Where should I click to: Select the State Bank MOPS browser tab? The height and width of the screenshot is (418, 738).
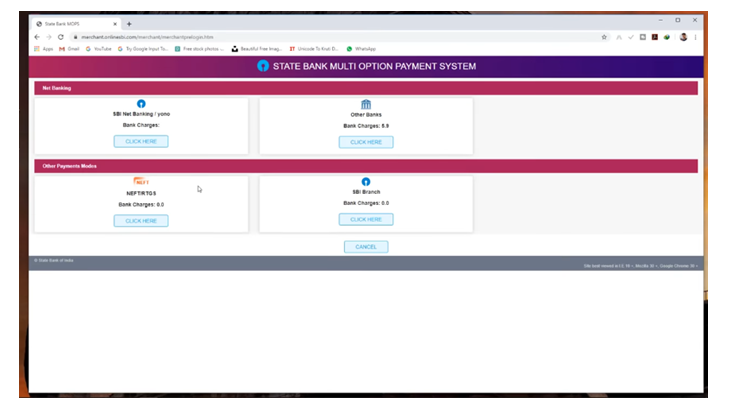click(75, 23)
